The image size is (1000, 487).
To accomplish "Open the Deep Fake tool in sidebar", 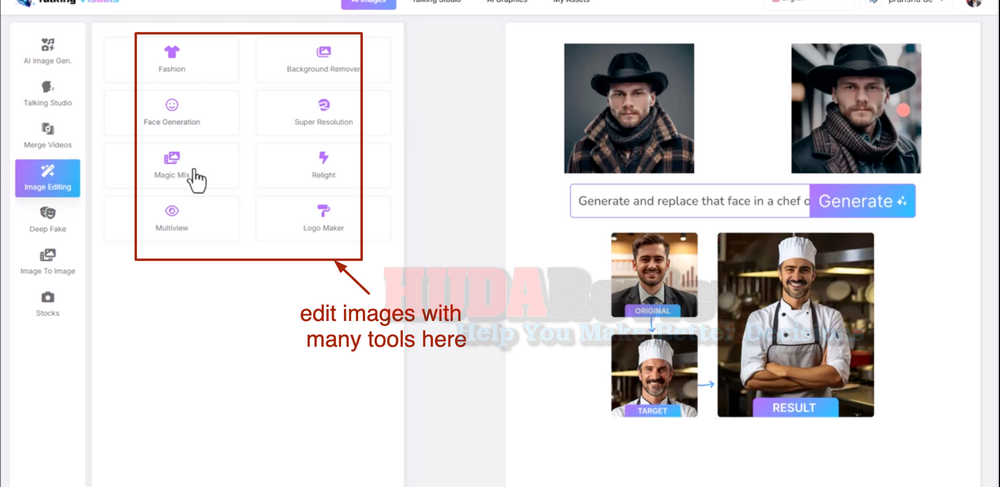I will click(48, 219).
